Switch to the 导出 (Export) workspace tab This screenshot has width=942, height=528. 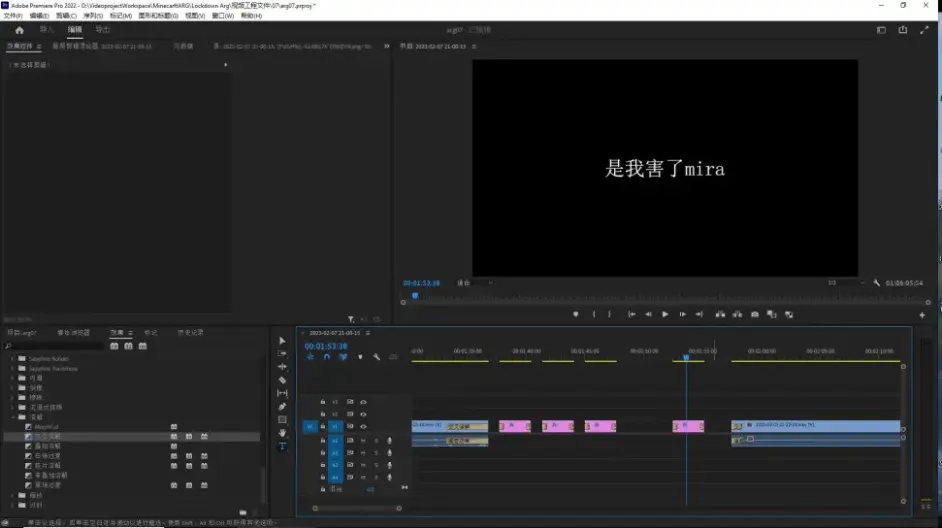(103, 30)
